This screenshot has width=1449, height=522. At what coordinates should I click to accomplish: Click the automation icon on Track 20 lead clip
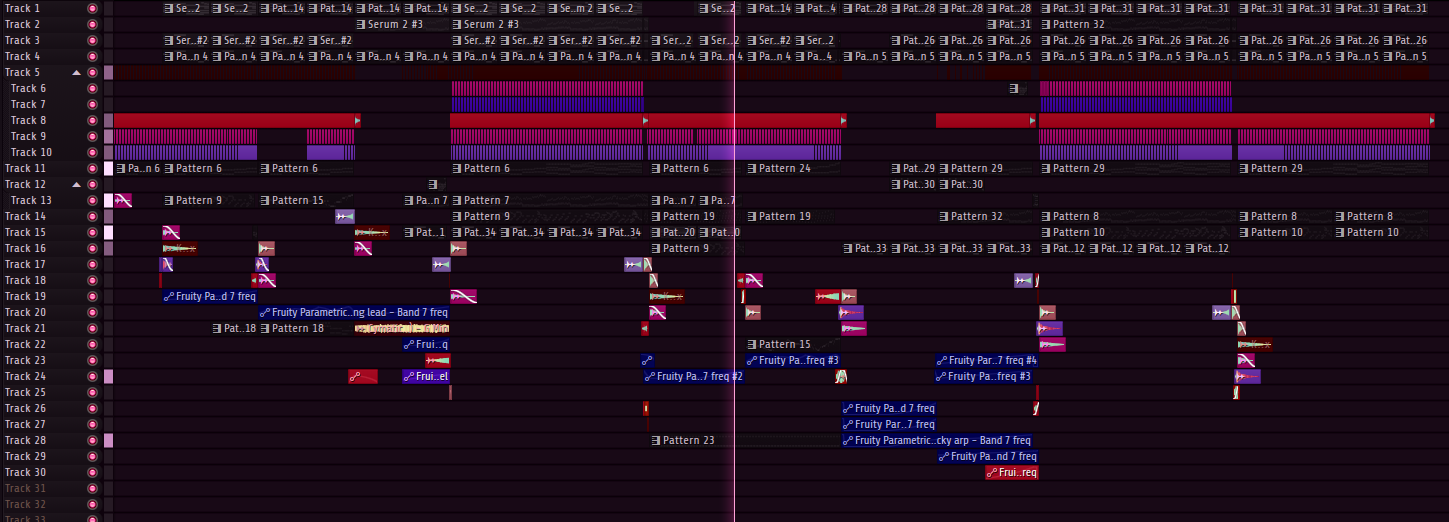click(265, 312)
